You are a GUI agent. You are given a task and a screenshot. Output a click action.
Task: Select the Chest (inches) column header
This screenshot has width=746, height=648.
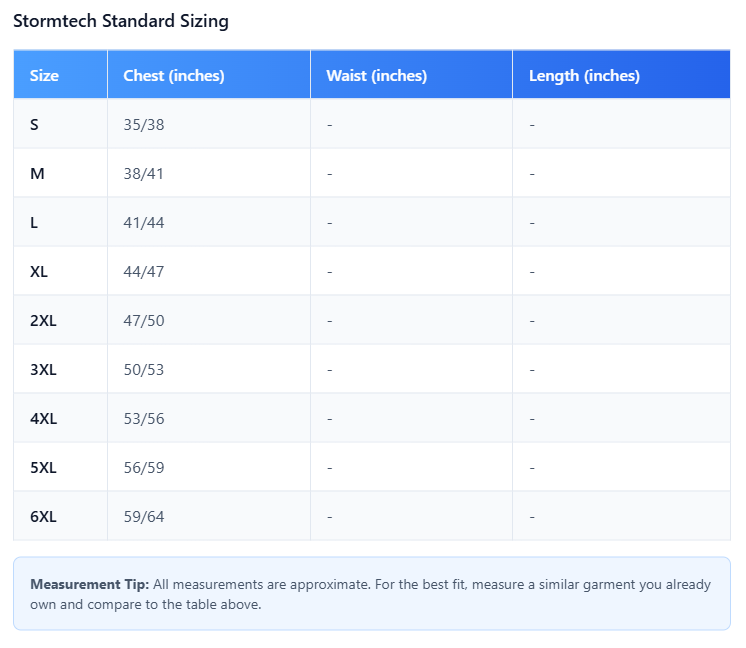click(209, 75)
